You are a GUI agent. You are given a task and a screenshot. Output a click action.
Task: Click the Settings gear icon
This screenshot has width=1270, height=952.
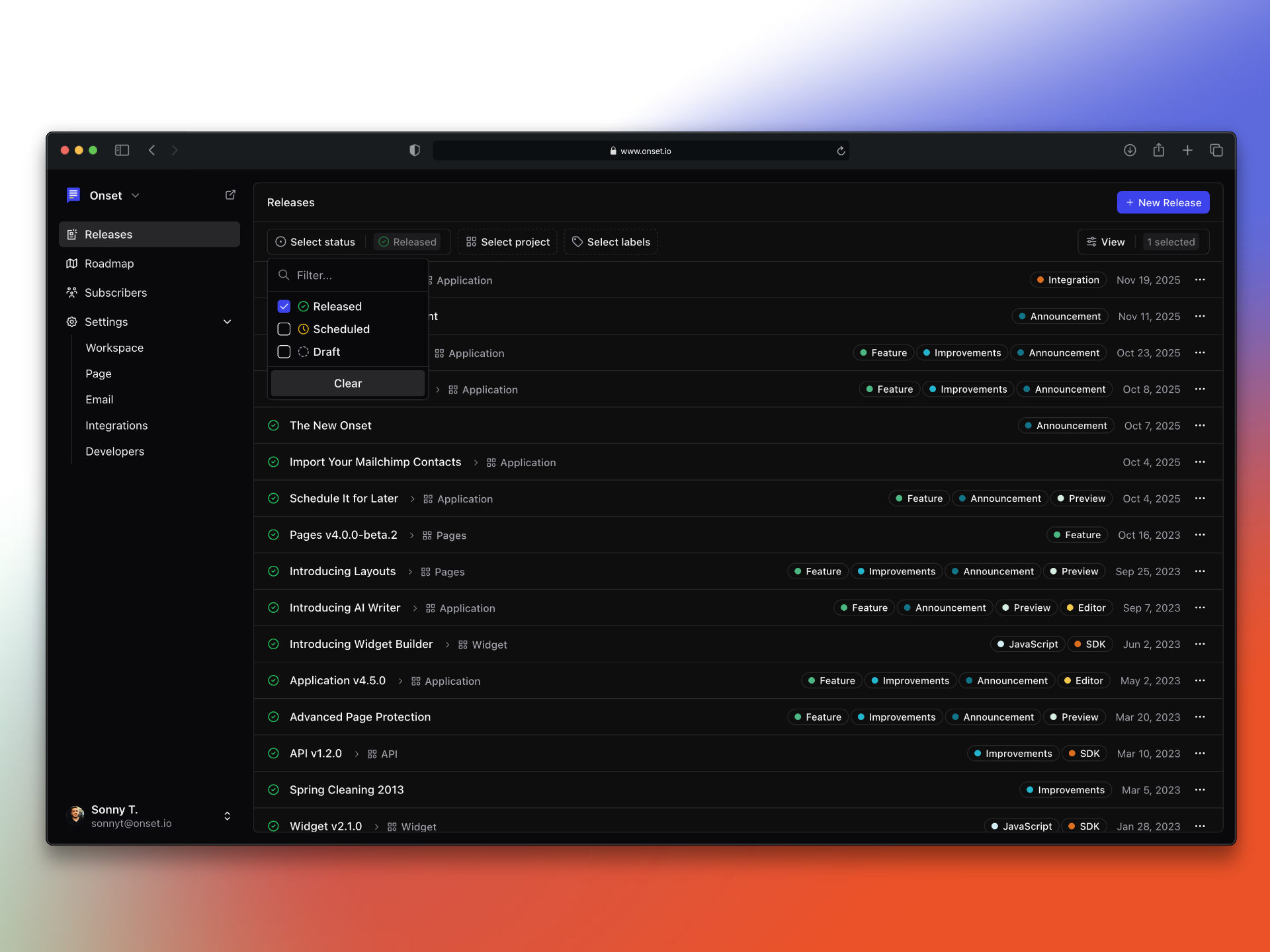(71, 322)
